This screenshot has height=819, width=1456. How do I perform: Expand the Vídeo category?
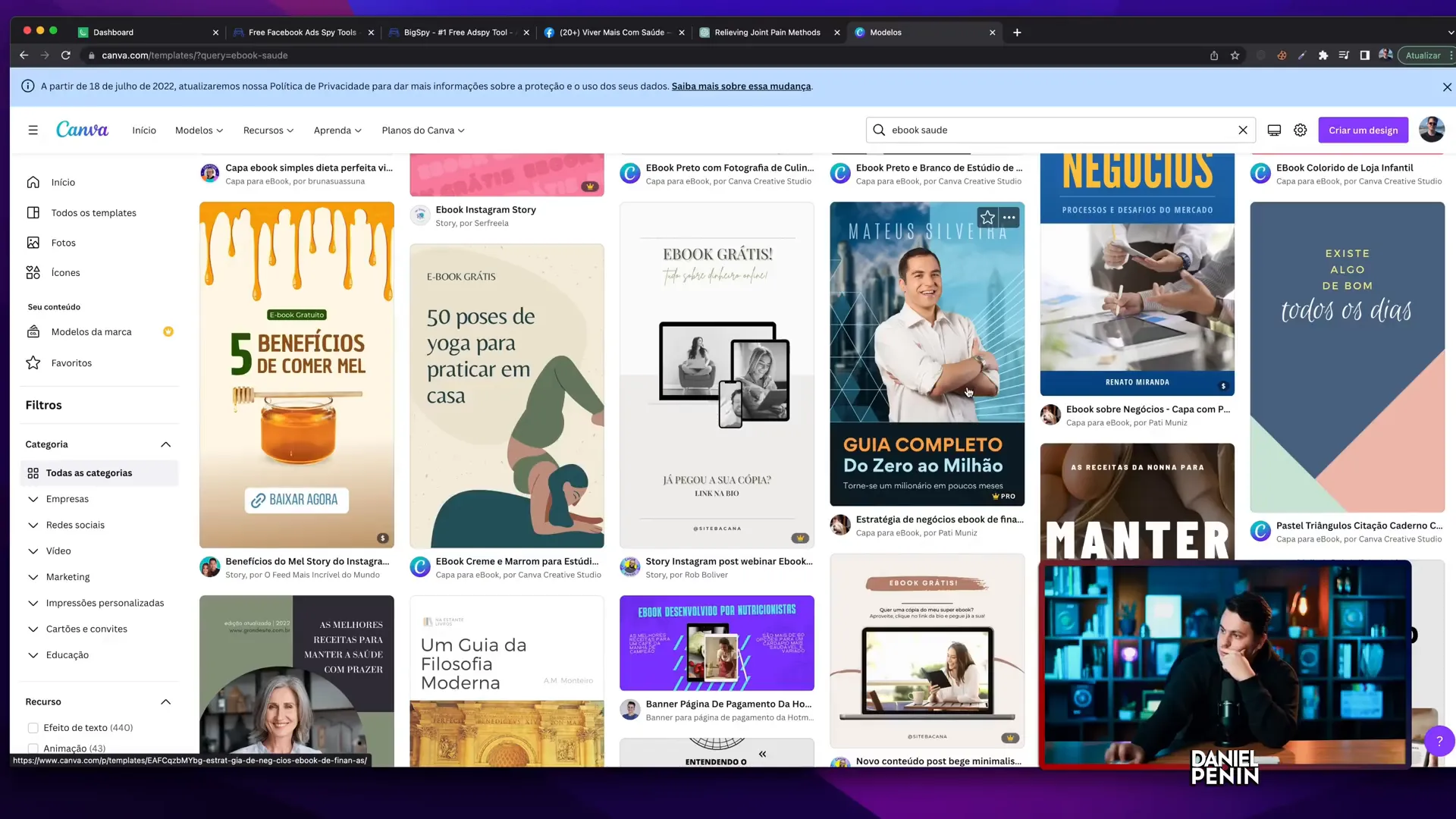click(x=33, y=551)
